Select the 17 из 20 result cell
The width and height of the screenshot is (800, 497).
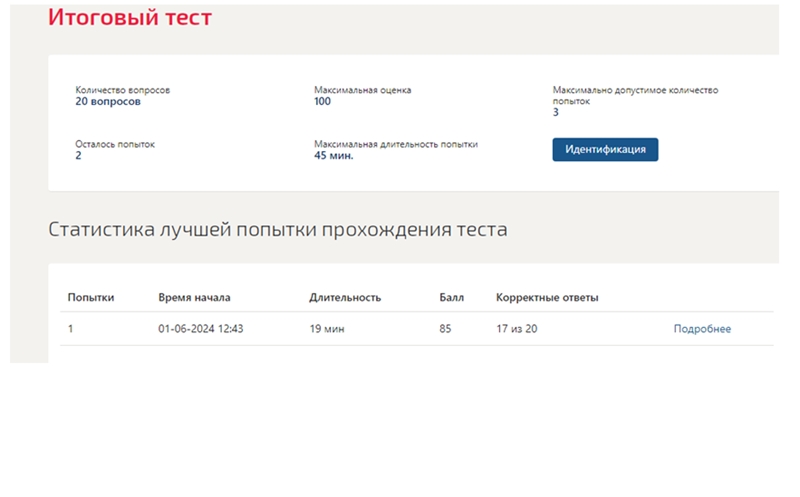tap(517, 329)
